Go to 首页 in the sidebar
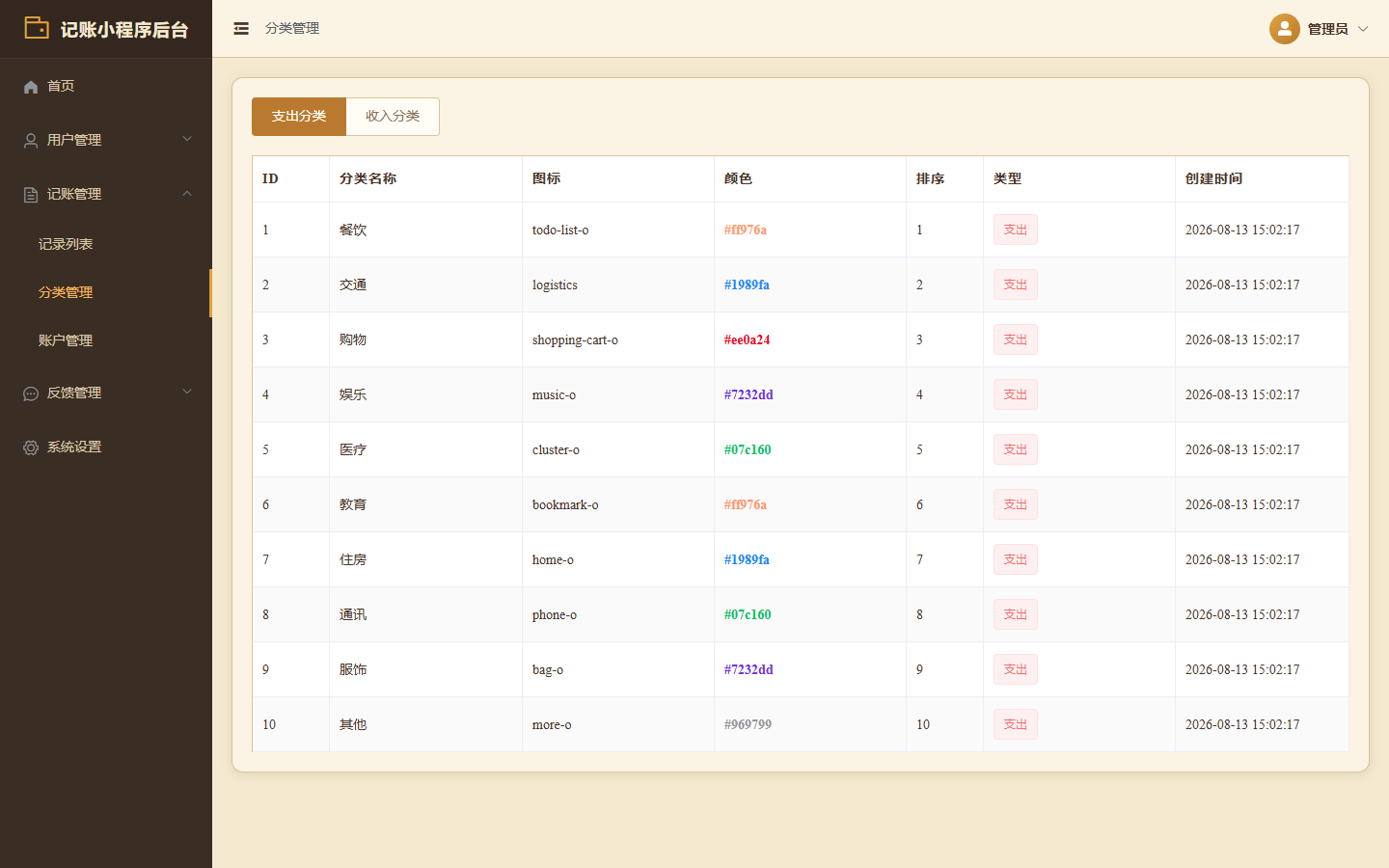The height and width of the screenshot is (868, 1389). (106, 86)
